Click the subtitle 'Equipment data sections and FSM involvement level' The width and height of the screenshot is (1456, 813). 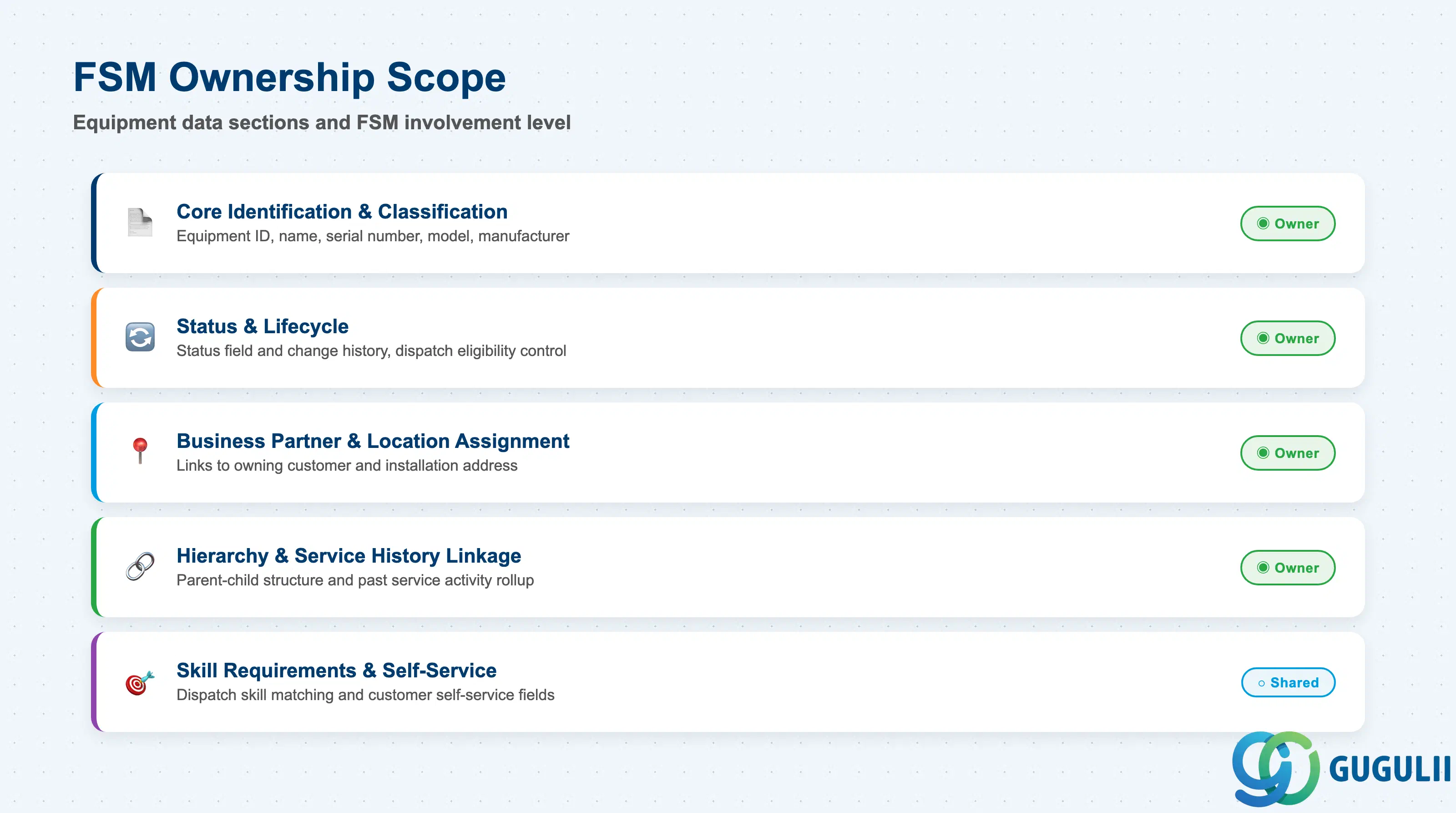point(322,123)
